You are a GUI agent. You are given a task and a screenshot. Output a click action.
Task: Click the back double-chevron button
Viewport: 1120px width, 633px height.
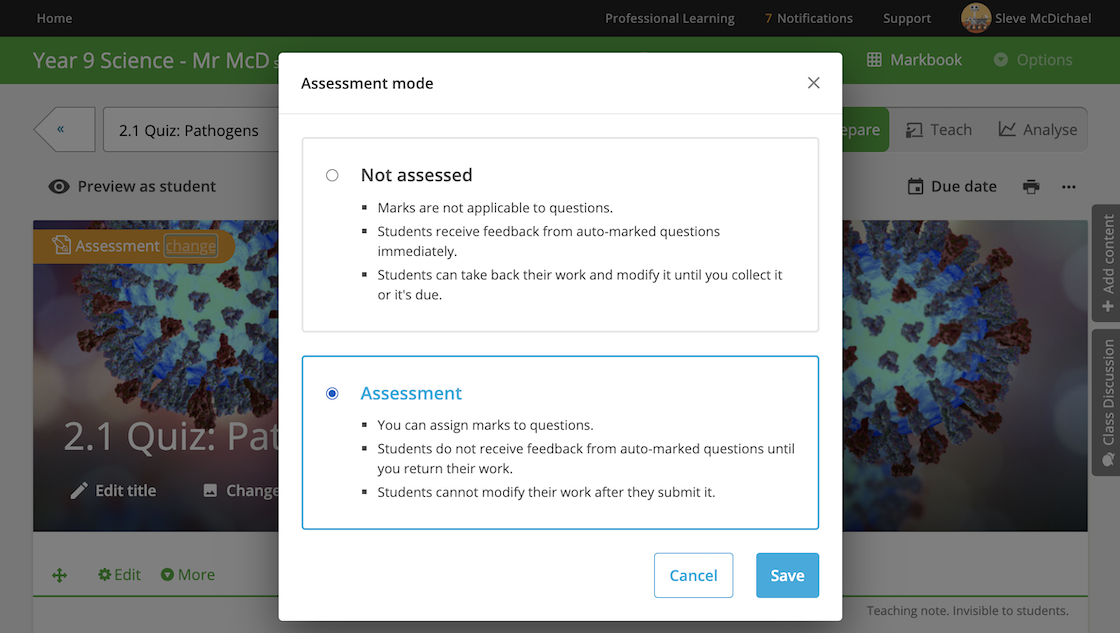click(x=64, y=129)
